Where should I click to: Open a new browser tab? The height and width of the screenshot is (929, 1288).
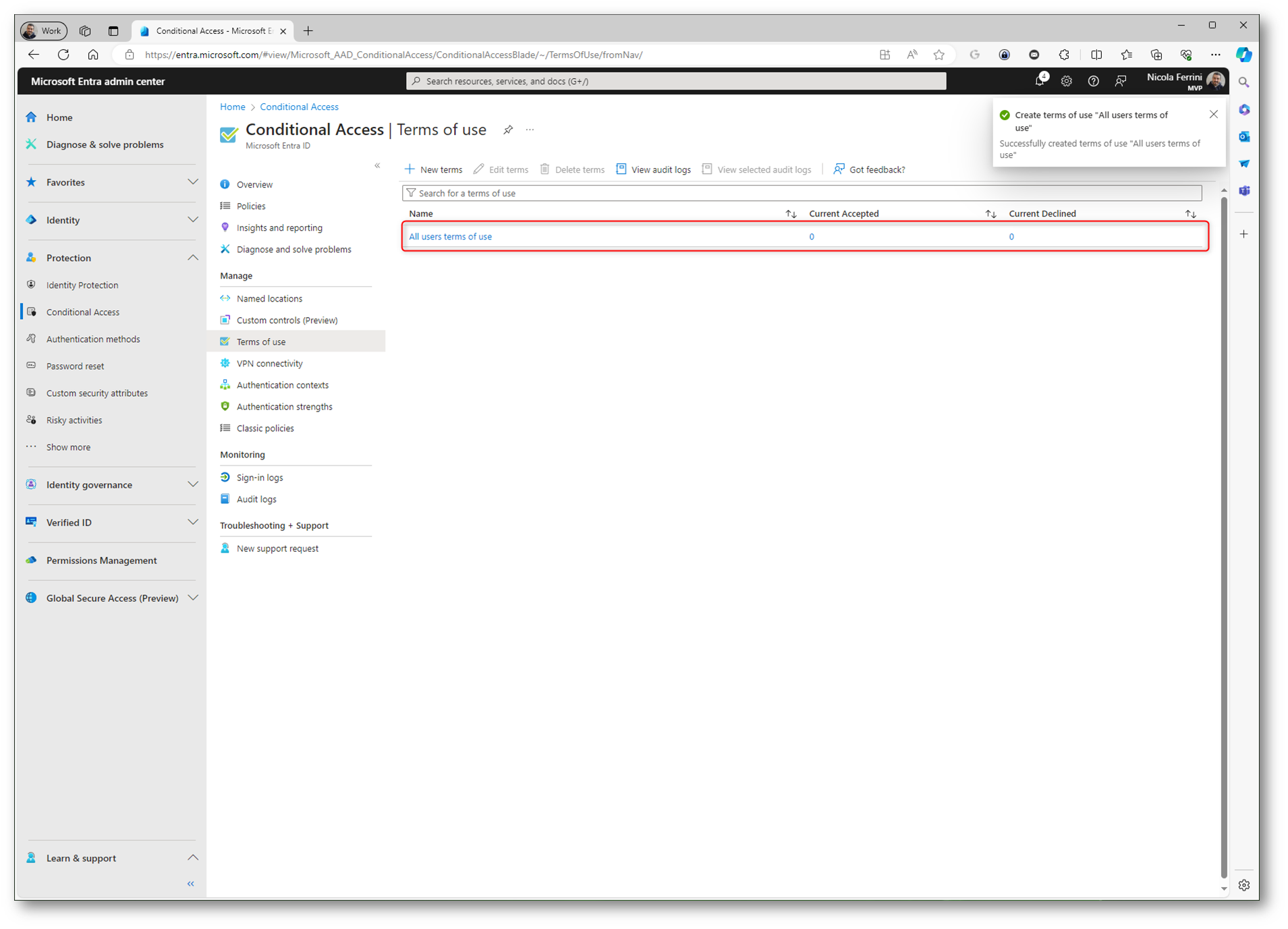308,31
